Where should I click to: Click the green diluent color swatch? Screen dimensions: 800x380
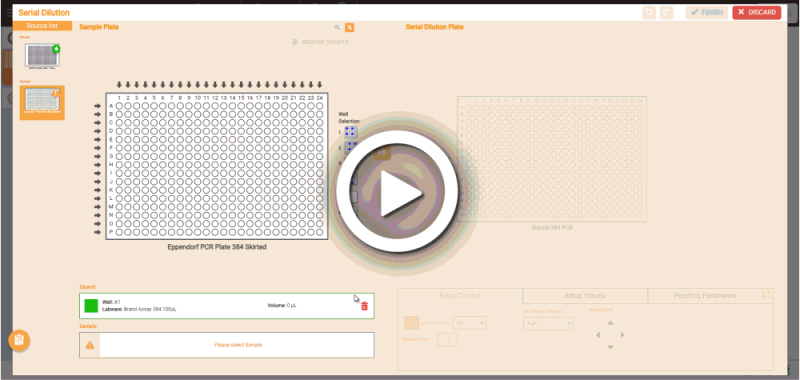pos(91,306)
